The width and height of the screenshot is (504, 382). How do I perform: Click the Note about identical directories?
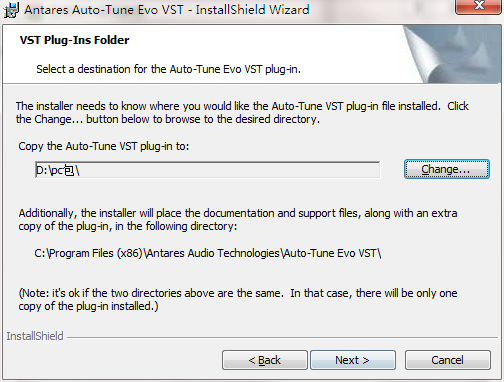coord(238,300)
